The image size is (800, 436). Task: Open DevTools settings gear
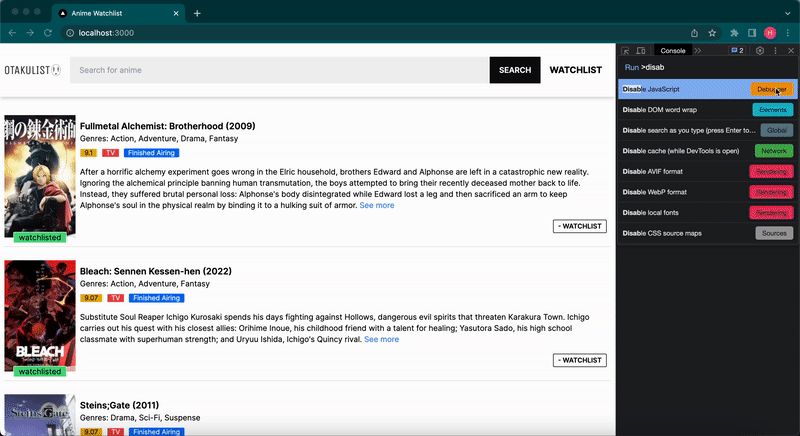(x=760, y=50)
